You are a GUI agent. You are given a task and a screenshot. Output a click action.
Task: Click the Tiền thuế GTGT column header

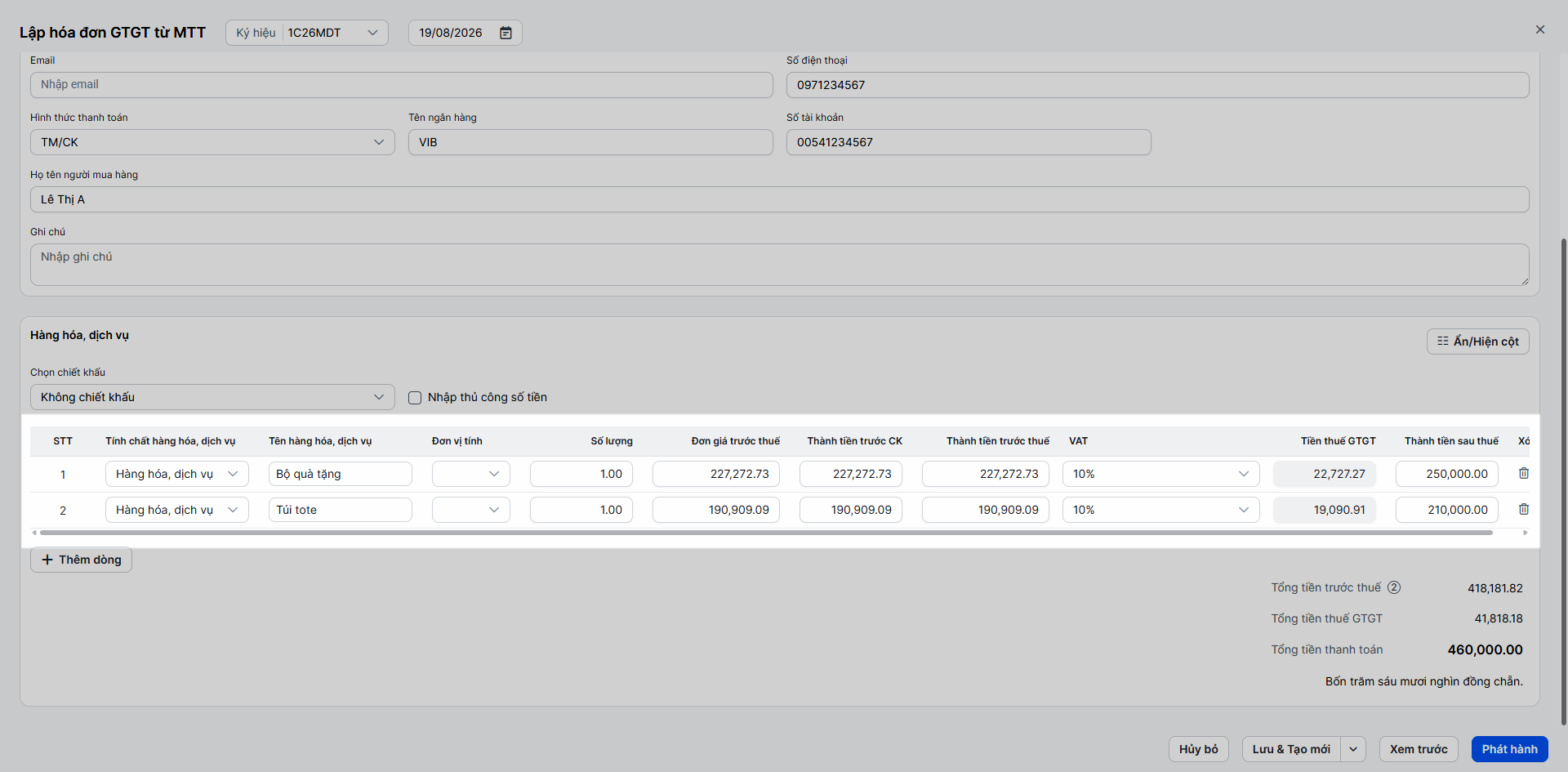[x=1338, y=441]
